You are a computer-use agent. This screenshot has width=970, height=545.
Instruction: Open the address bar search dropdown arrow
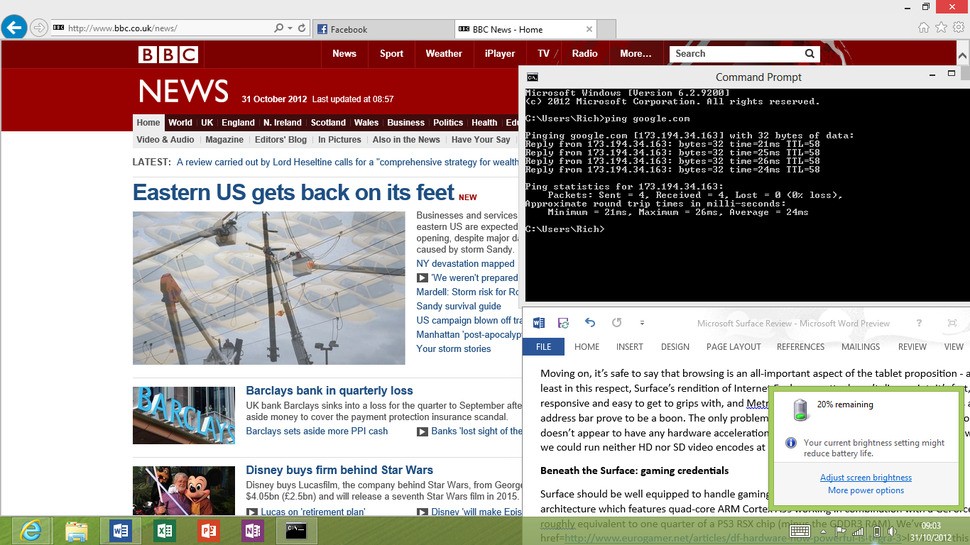pyautogui.click(x=290, y=28)
